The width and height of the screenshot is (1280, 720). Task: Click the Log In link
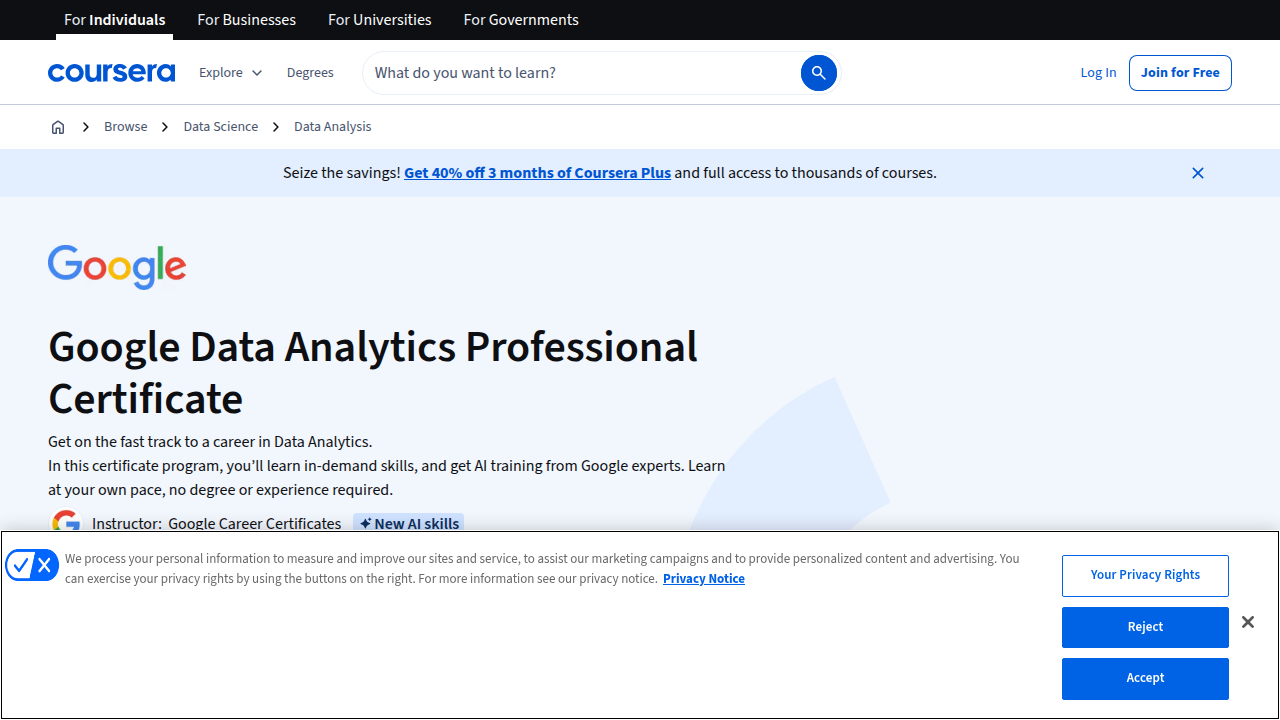click(1098, 73)
